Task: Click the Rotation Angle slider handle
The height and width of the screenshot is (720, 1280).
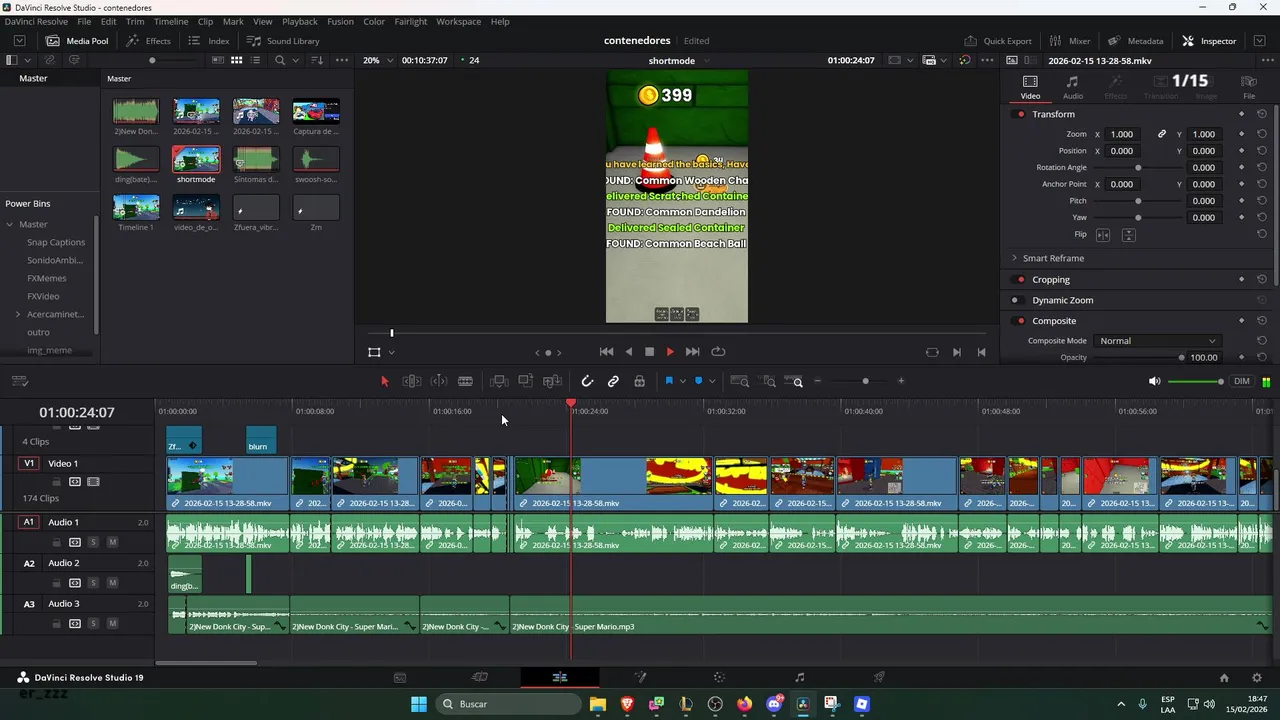Action: click(1138, 167)
